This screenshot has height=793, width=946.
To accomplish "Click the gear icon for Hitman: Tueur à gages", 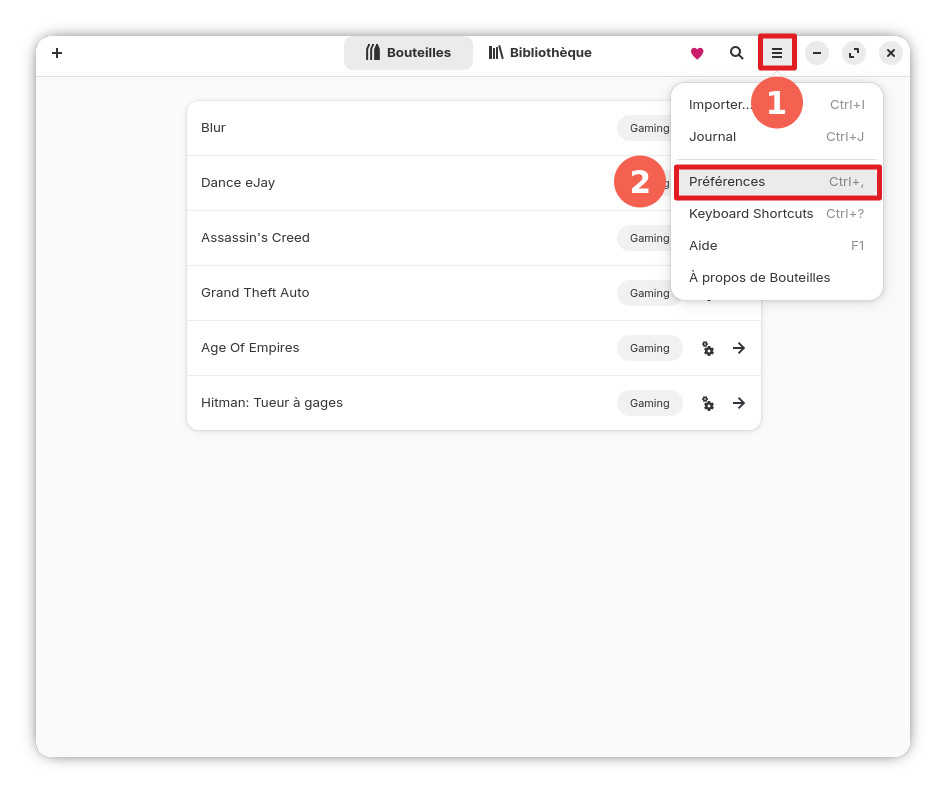I will click(708, 403).
